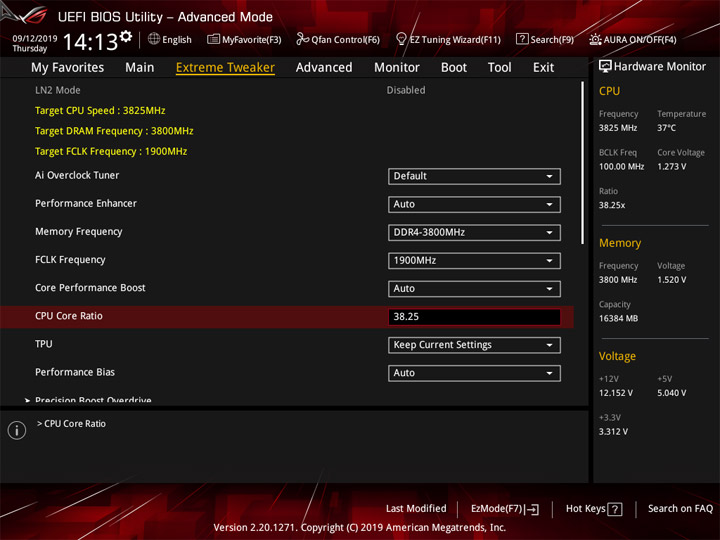Click +12V 12.152 V reading

616,393
